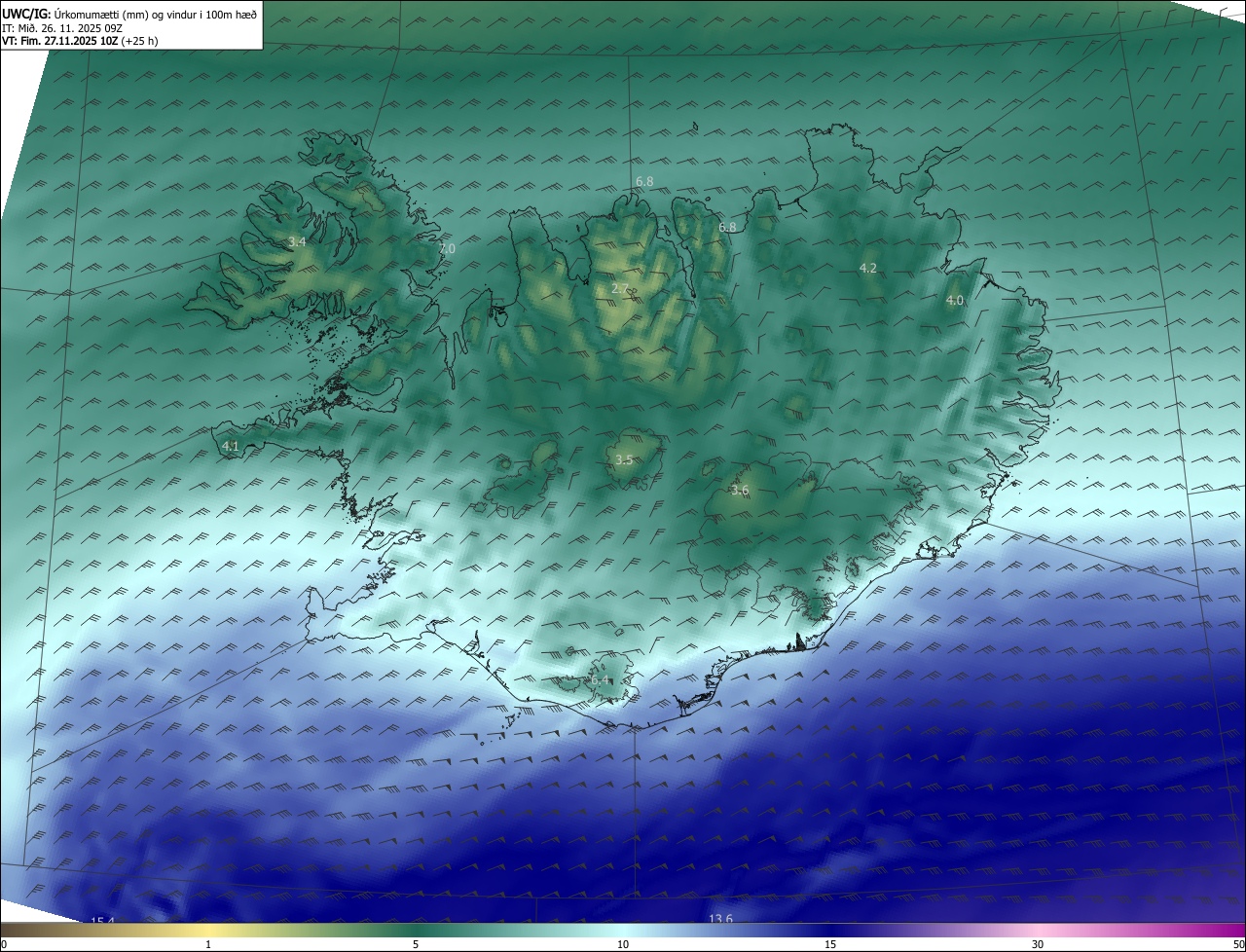This screenshot has height=952, width=1246.
Task: Click the 4.1 value on the map
Action: coord(231,447)
